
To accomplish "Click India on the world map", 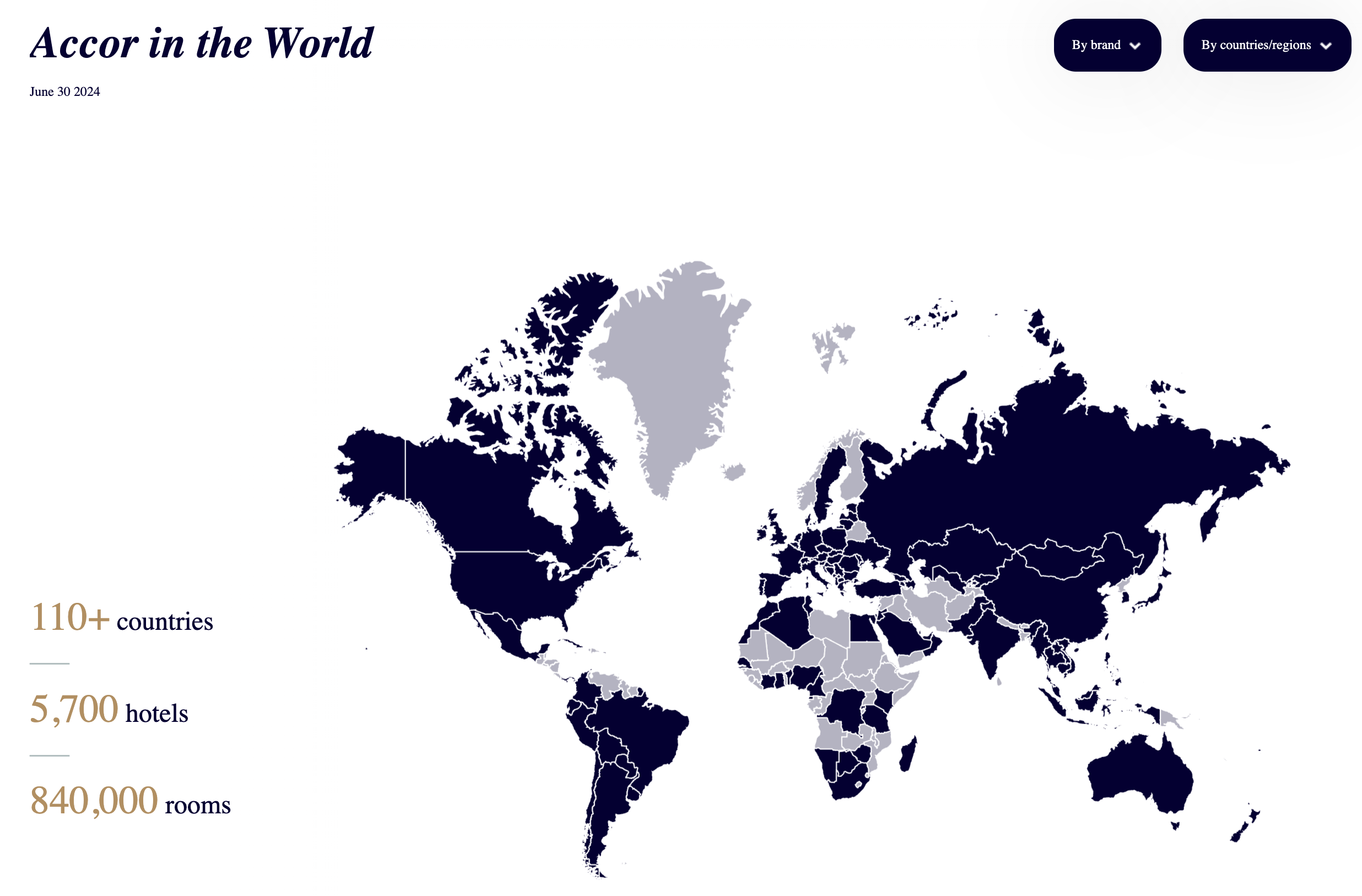I will (993, 638).
